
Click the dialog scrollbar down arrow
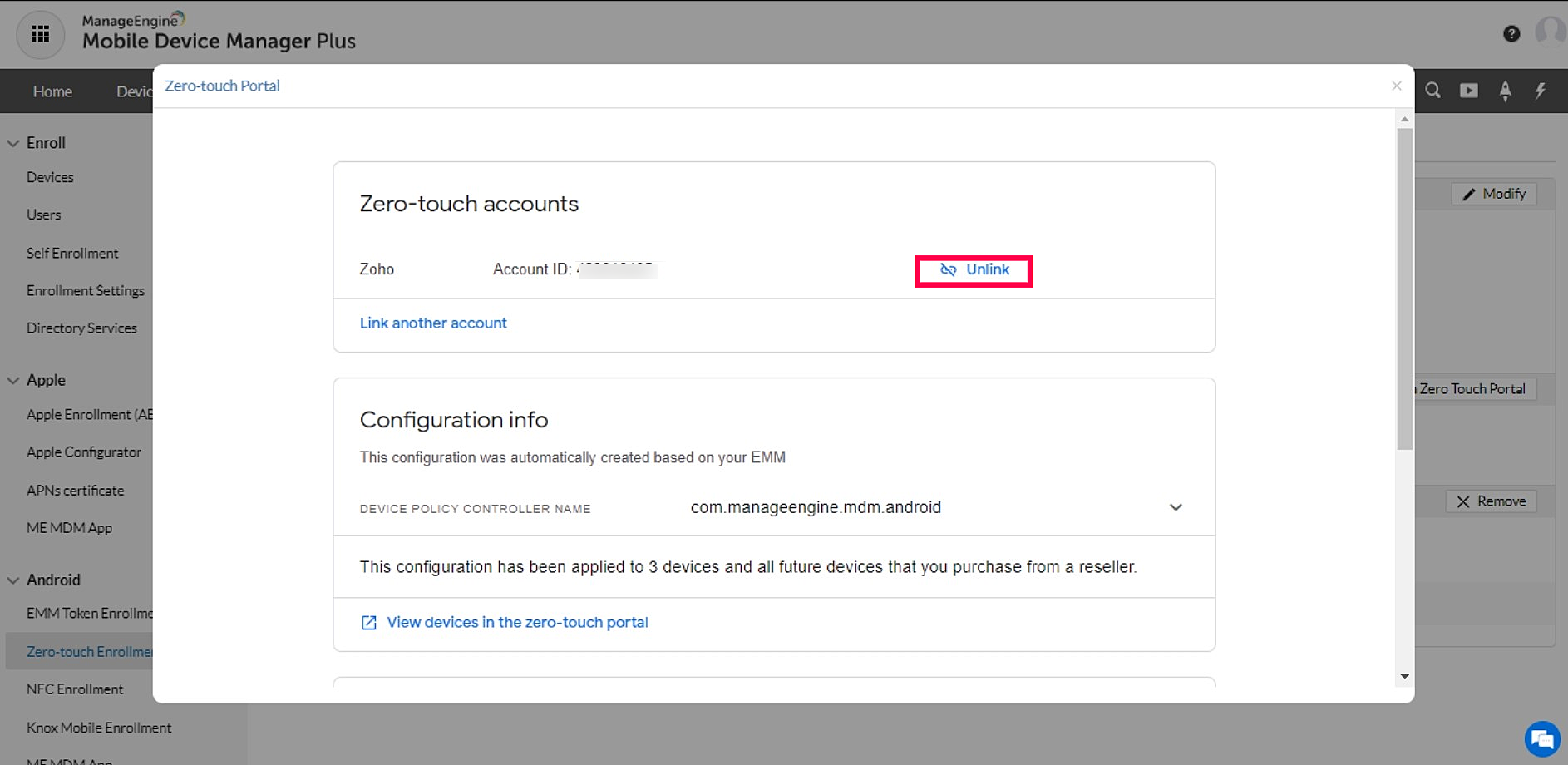tap(1405, 677)
